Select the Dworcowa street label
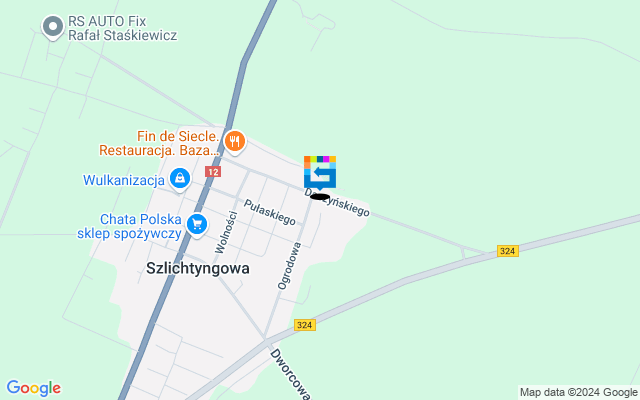The height and width of the screenshot is (400, 640). pyautogui.click(x=290, y=373)
